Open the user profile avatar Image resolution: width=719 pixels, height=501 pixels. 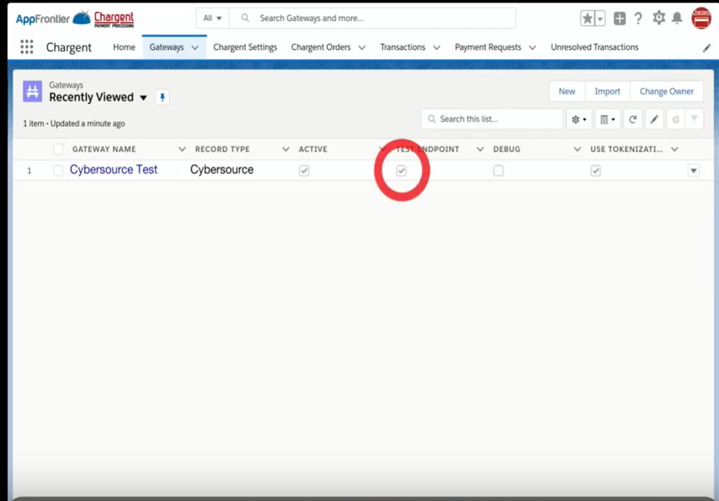pos(701,18)
